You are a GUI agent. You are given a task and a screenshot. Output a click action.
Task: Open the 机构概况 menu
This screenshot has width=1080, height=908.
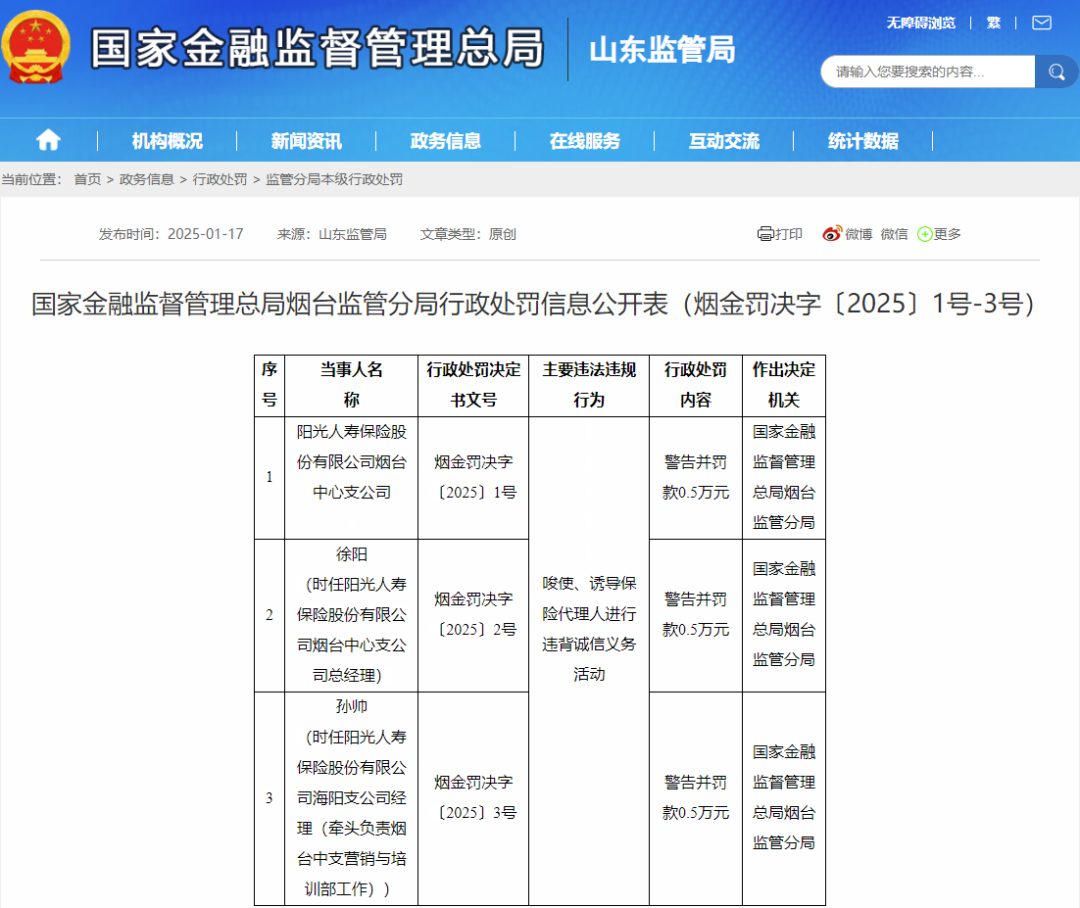[x=167, y=141]
